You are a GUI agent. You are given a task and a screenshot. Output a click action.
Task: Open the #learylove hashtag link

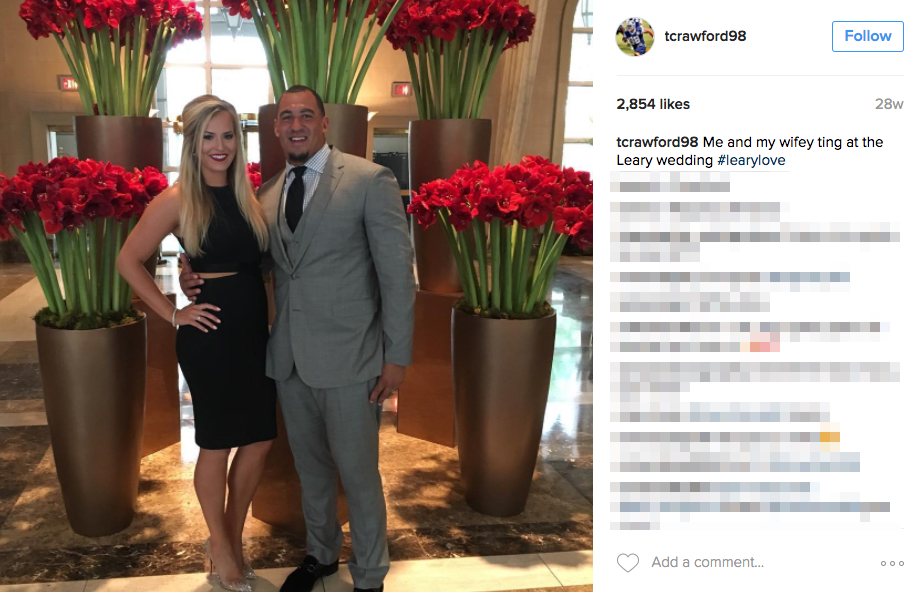tap(751, 160)
